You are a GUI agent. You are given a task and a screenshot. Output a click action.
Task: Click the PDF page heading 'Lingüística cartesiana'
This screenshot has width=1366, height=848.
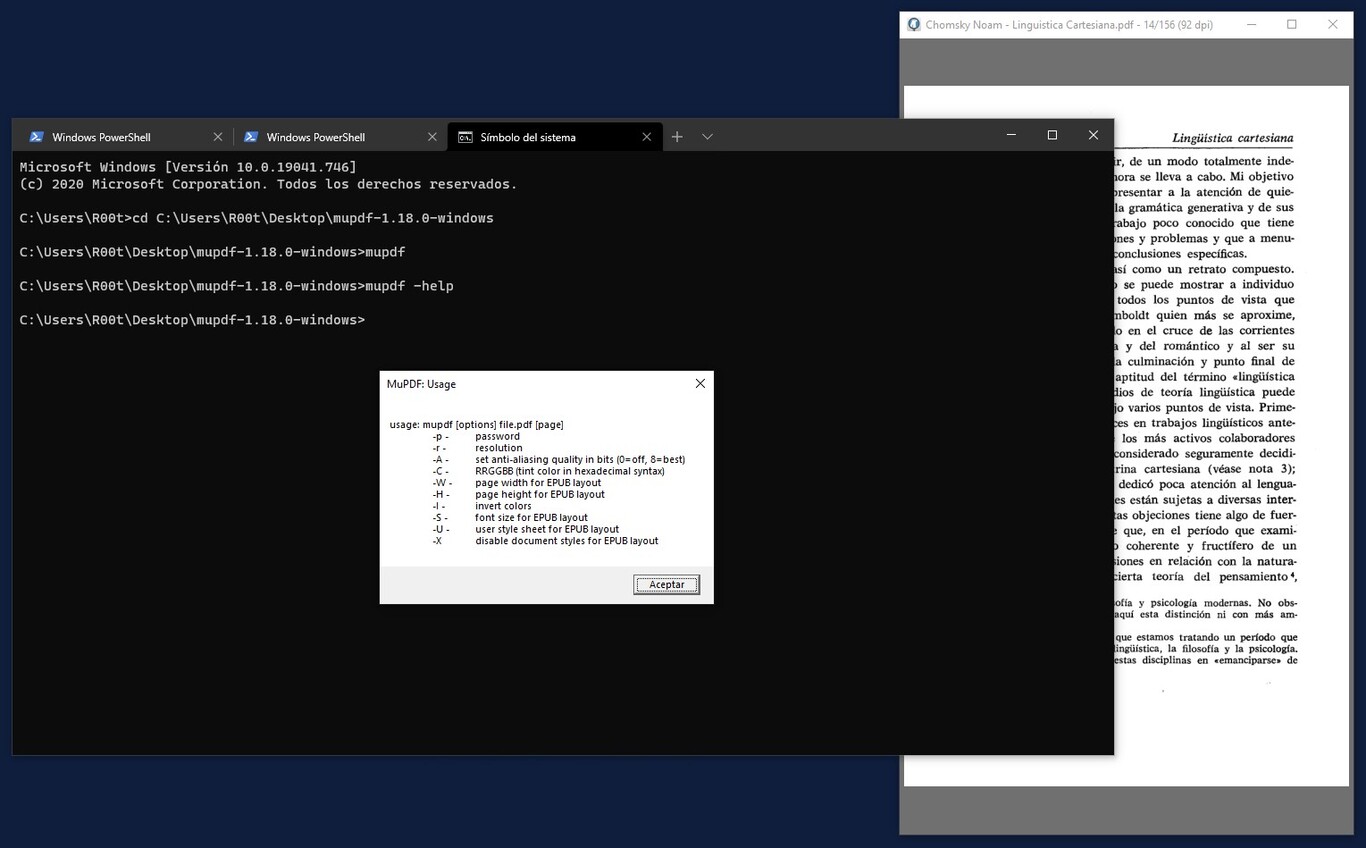1232,138
